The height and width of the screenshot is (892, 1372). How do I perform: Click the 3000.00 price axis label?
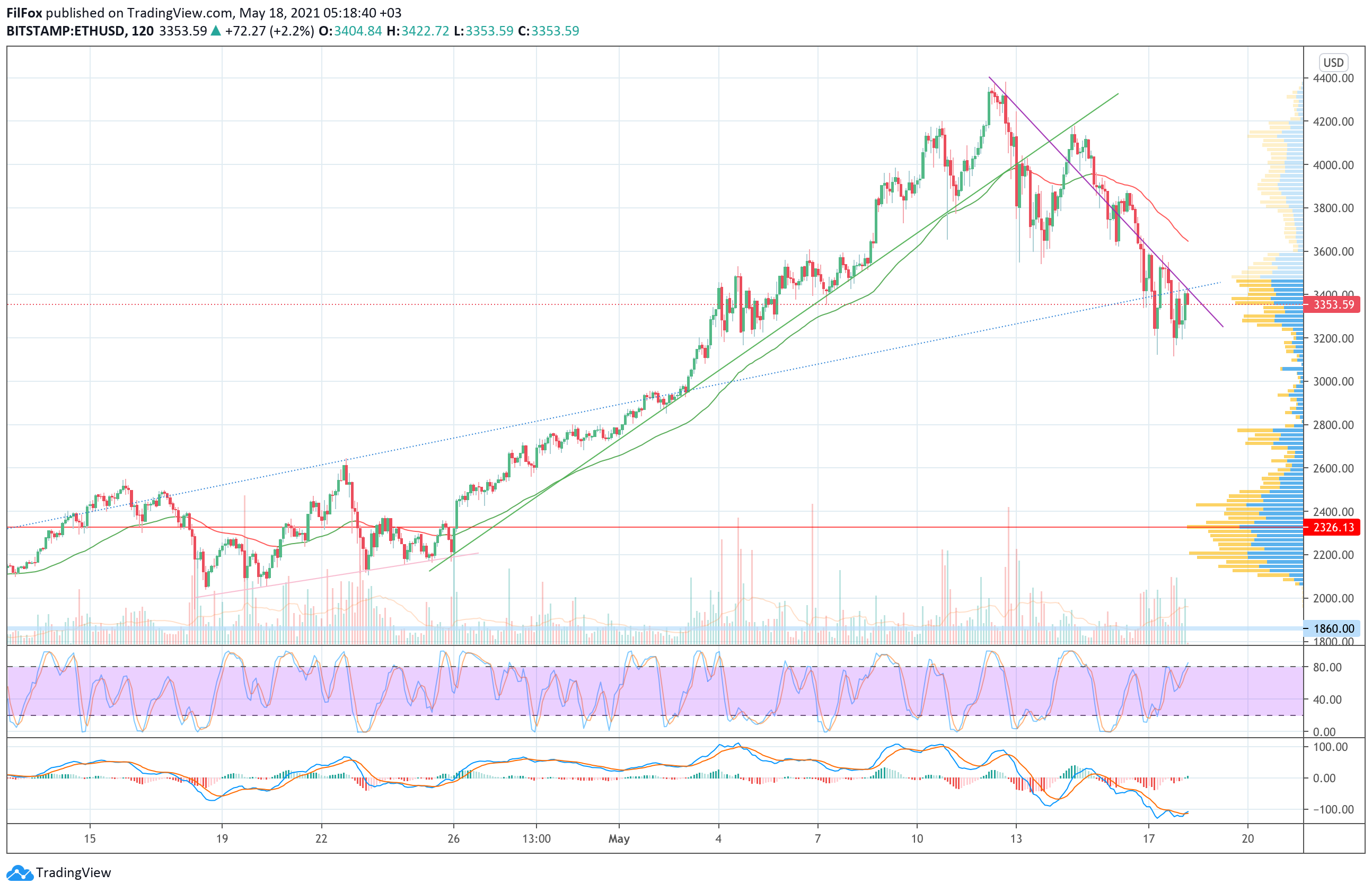click(1333, 381)
